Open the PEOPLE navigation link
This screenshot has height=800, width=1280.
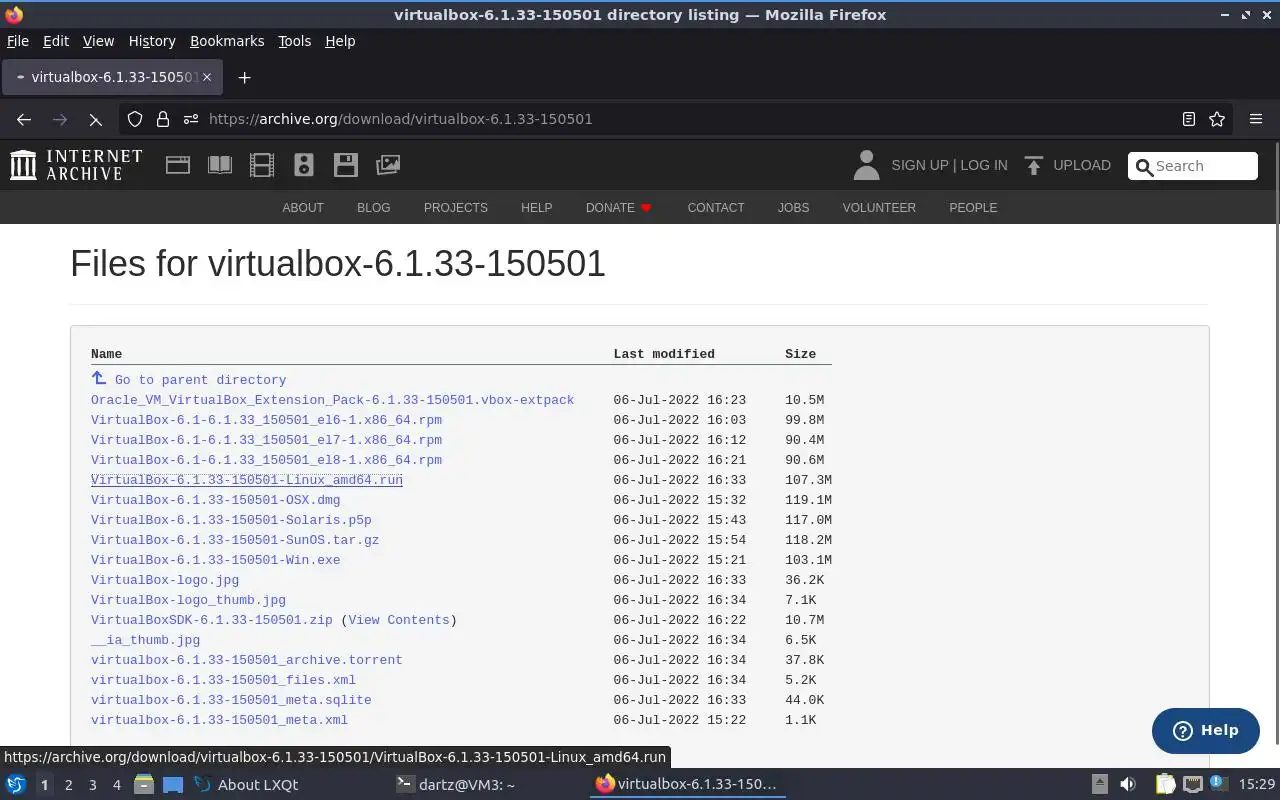click(x=973, y=208)
